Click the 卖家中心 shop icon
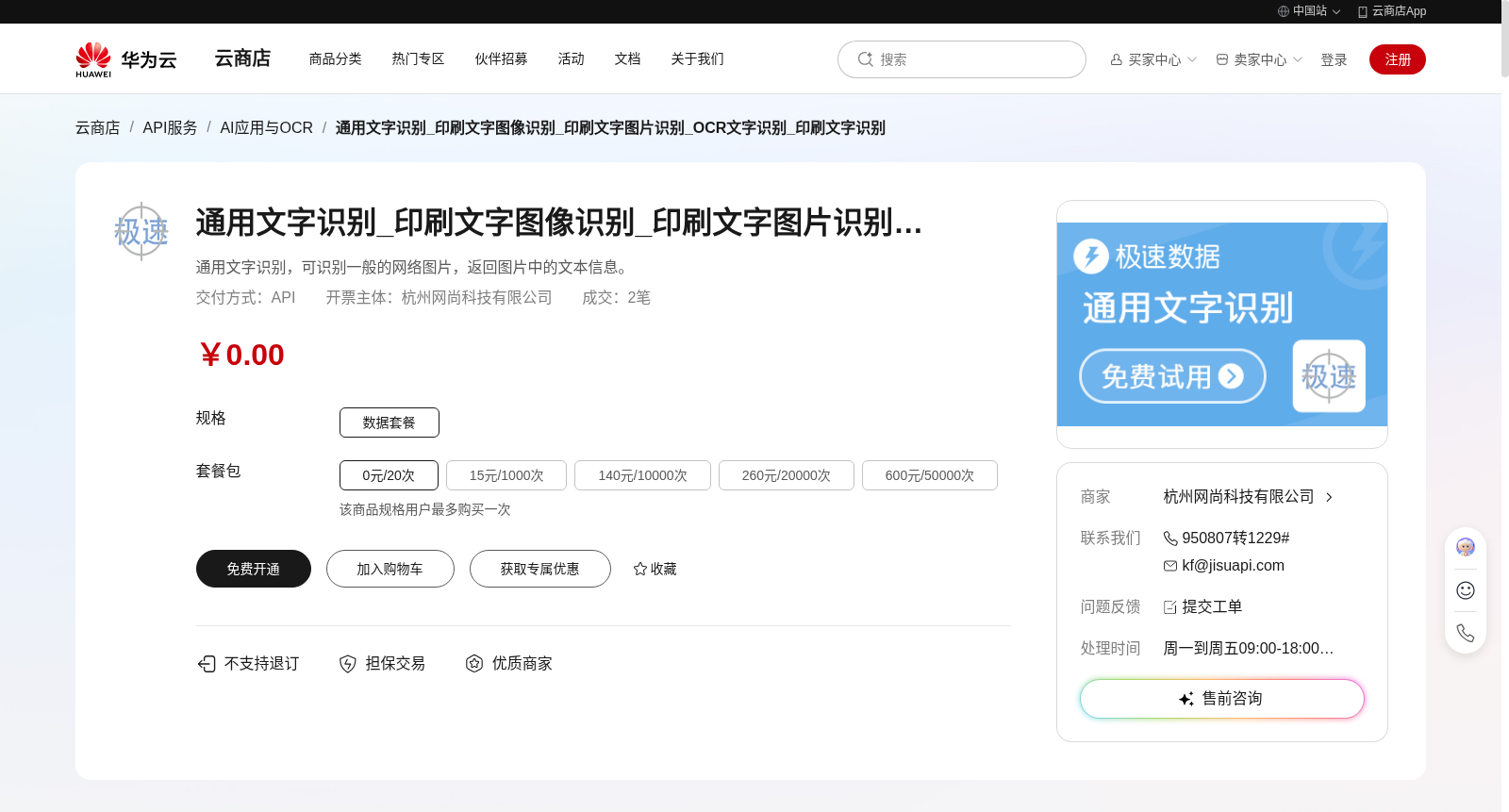Image resolution: width=1509 pixels, height=812 pixels. click(x=1222, y=59)
